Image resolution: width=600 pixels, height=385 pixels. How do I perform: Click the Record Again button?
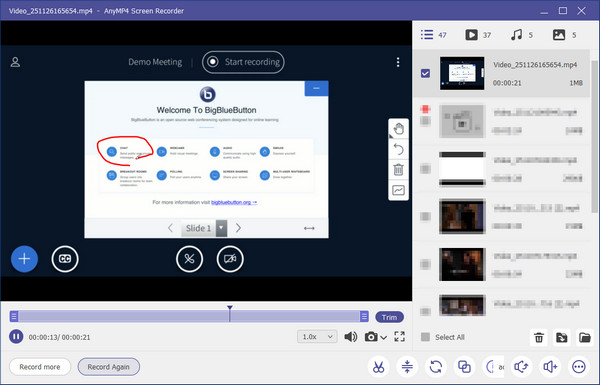(109, 367)
